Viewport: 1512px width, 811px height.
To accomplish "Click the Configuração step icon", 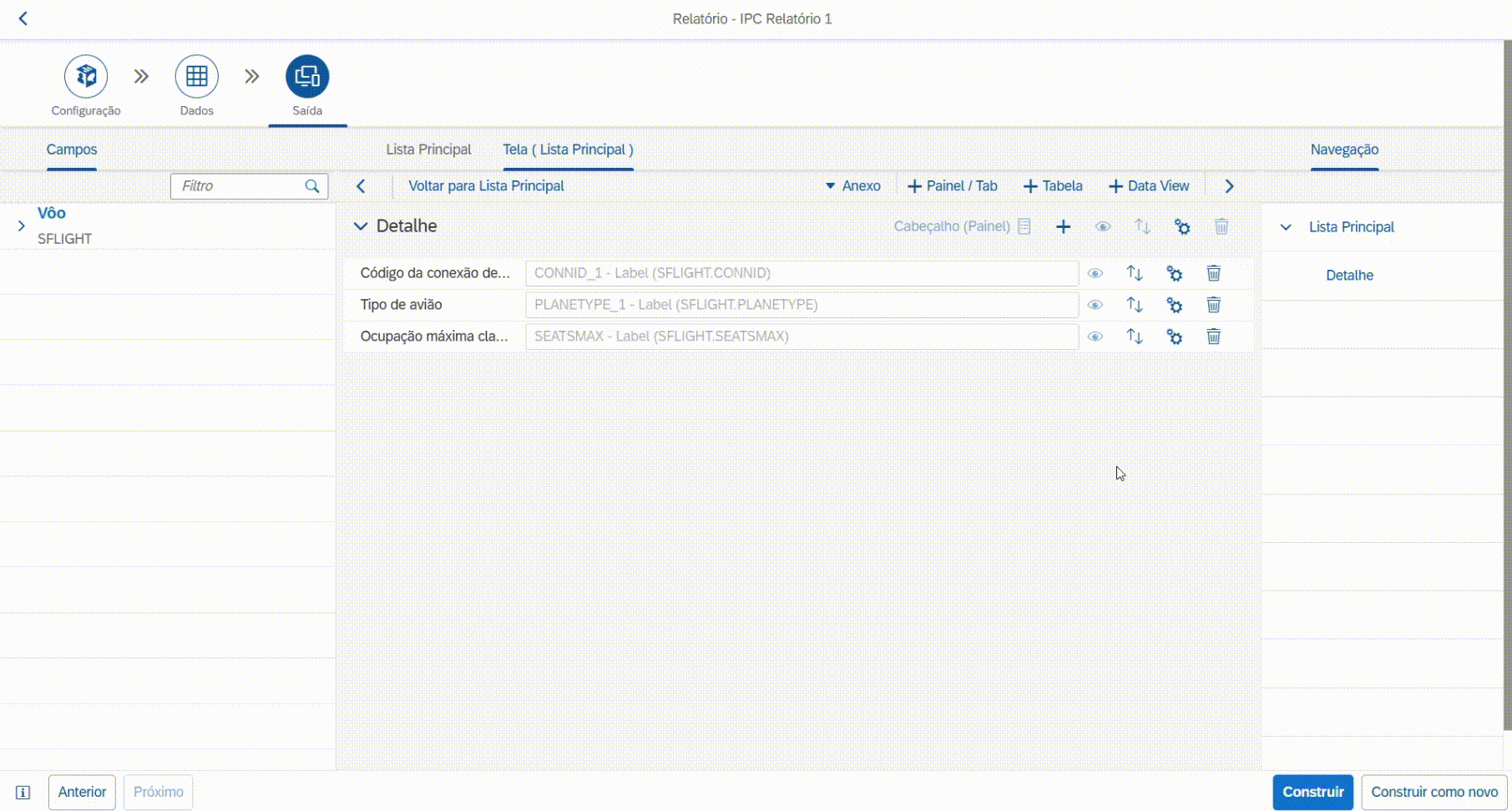I will (x=86, y=77).
